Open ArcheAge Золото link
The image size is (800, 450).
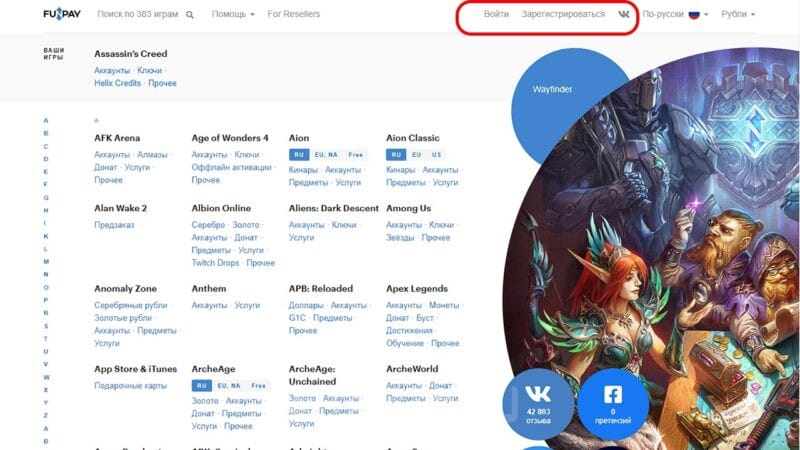coord(205,401)
